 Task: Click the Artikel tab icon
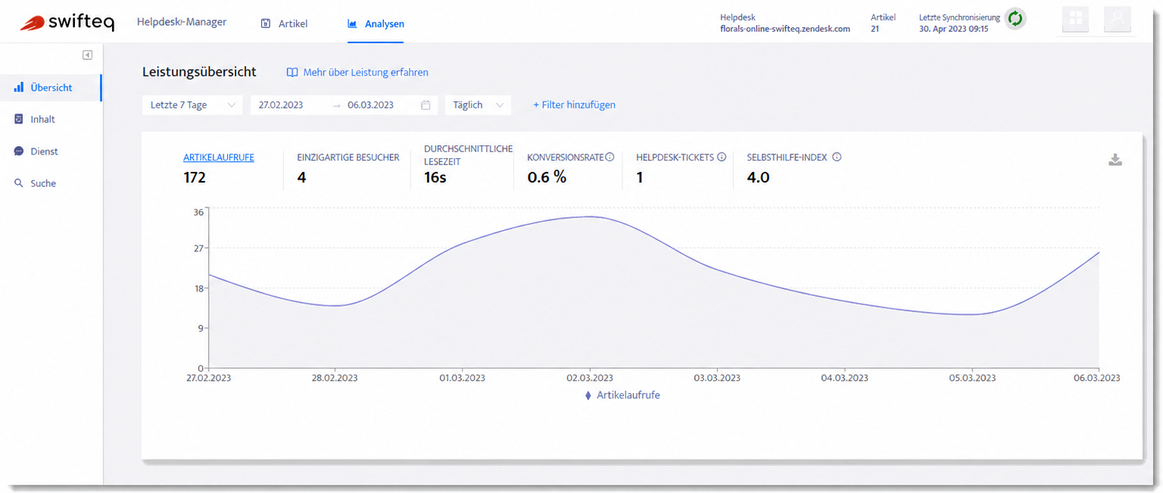[x=266, y=24]
